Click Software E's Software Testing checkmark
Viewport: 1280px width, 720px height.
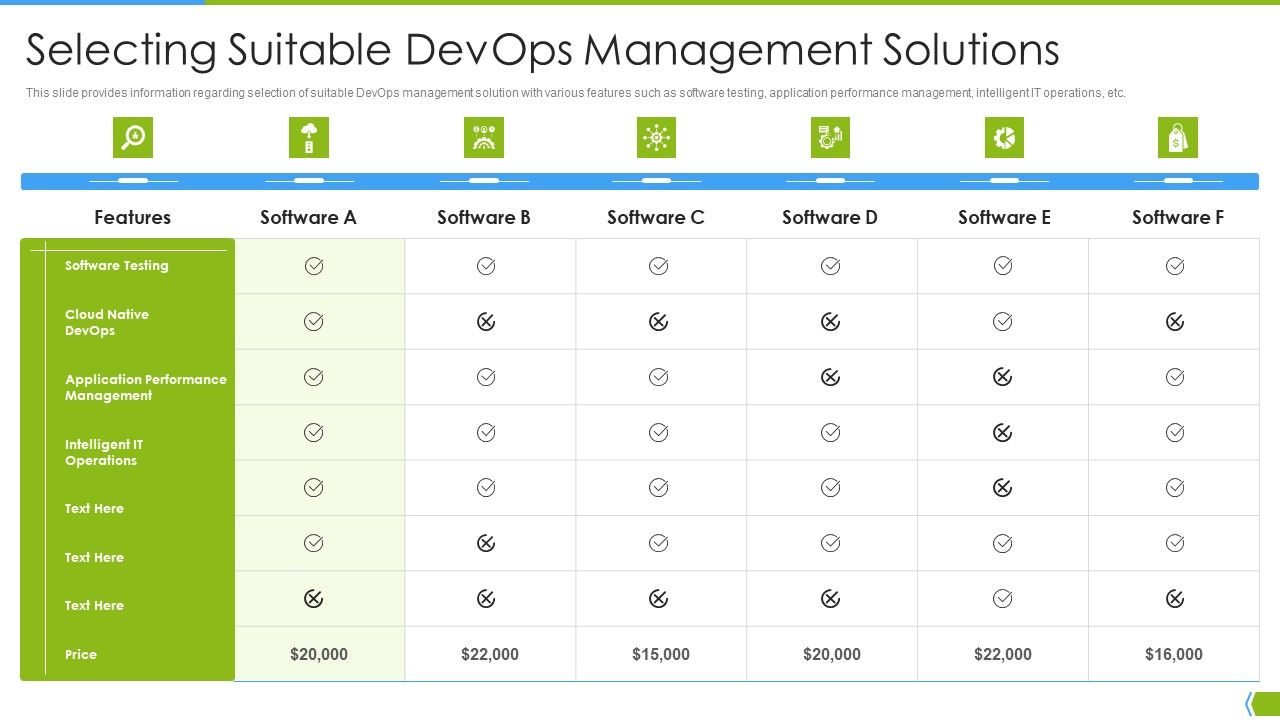1003,266
